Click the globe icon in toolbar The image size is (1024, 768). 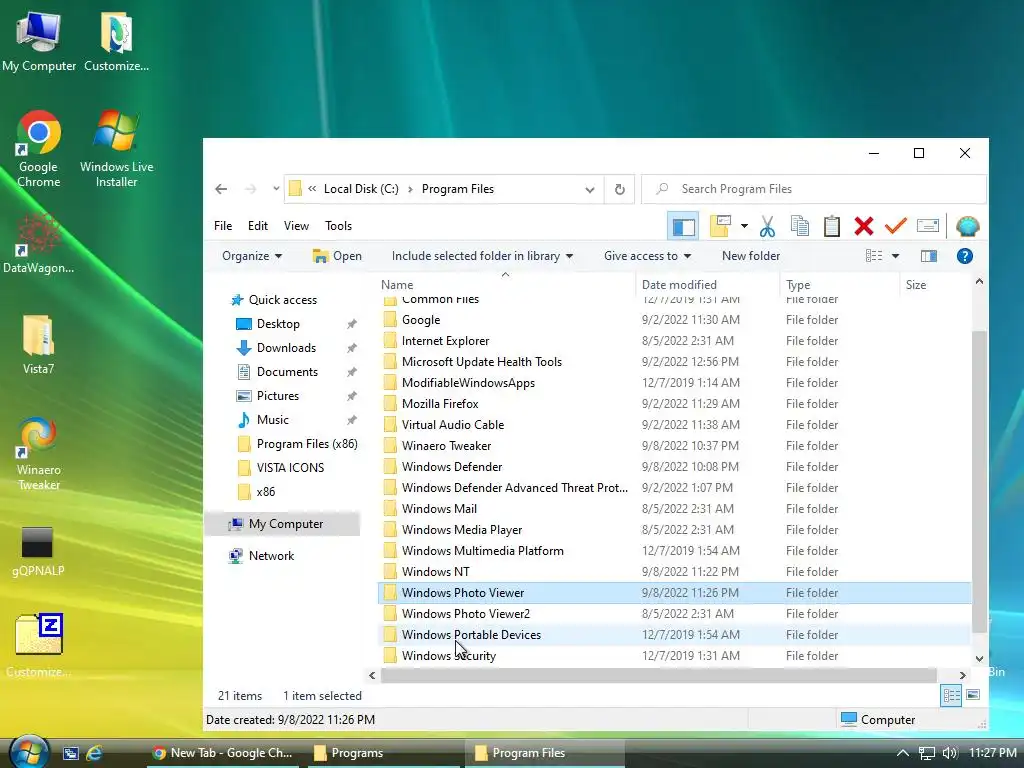pyautogui.click(x=967, y=226)
